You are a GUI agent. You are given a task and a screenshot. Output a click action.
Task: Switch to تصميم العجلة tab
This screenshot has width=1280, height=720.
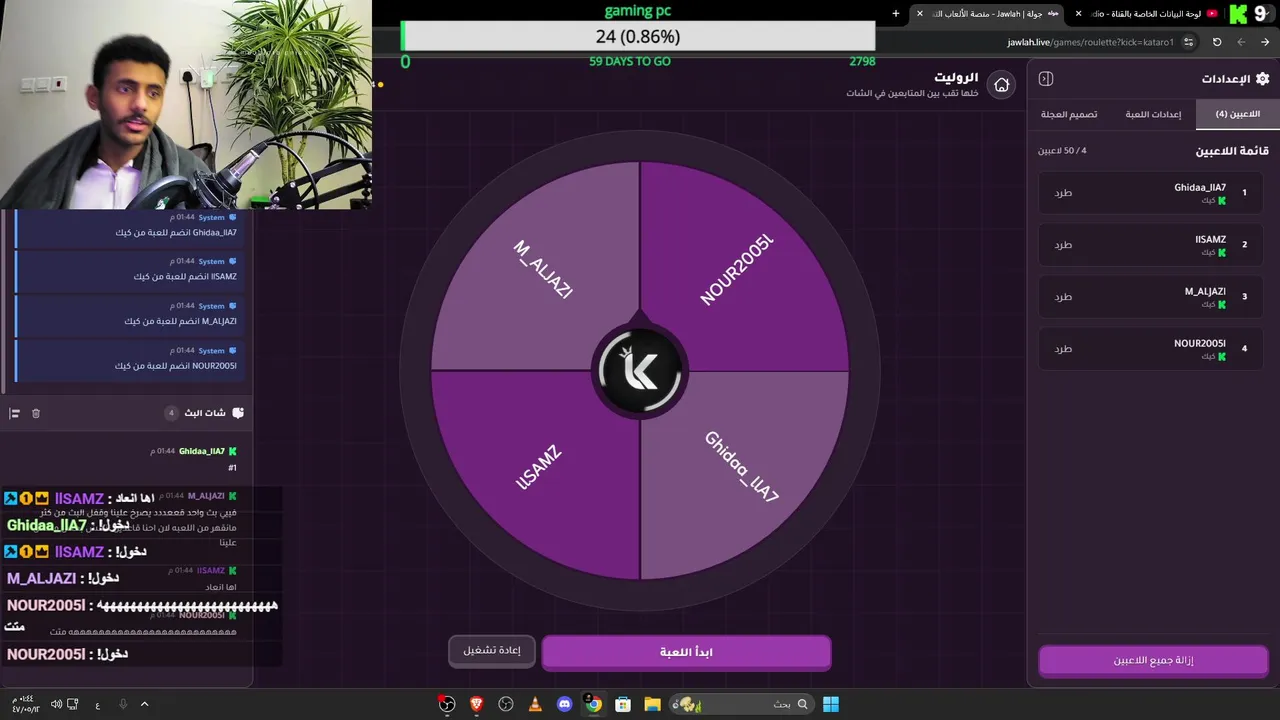tap(1069, 114)
